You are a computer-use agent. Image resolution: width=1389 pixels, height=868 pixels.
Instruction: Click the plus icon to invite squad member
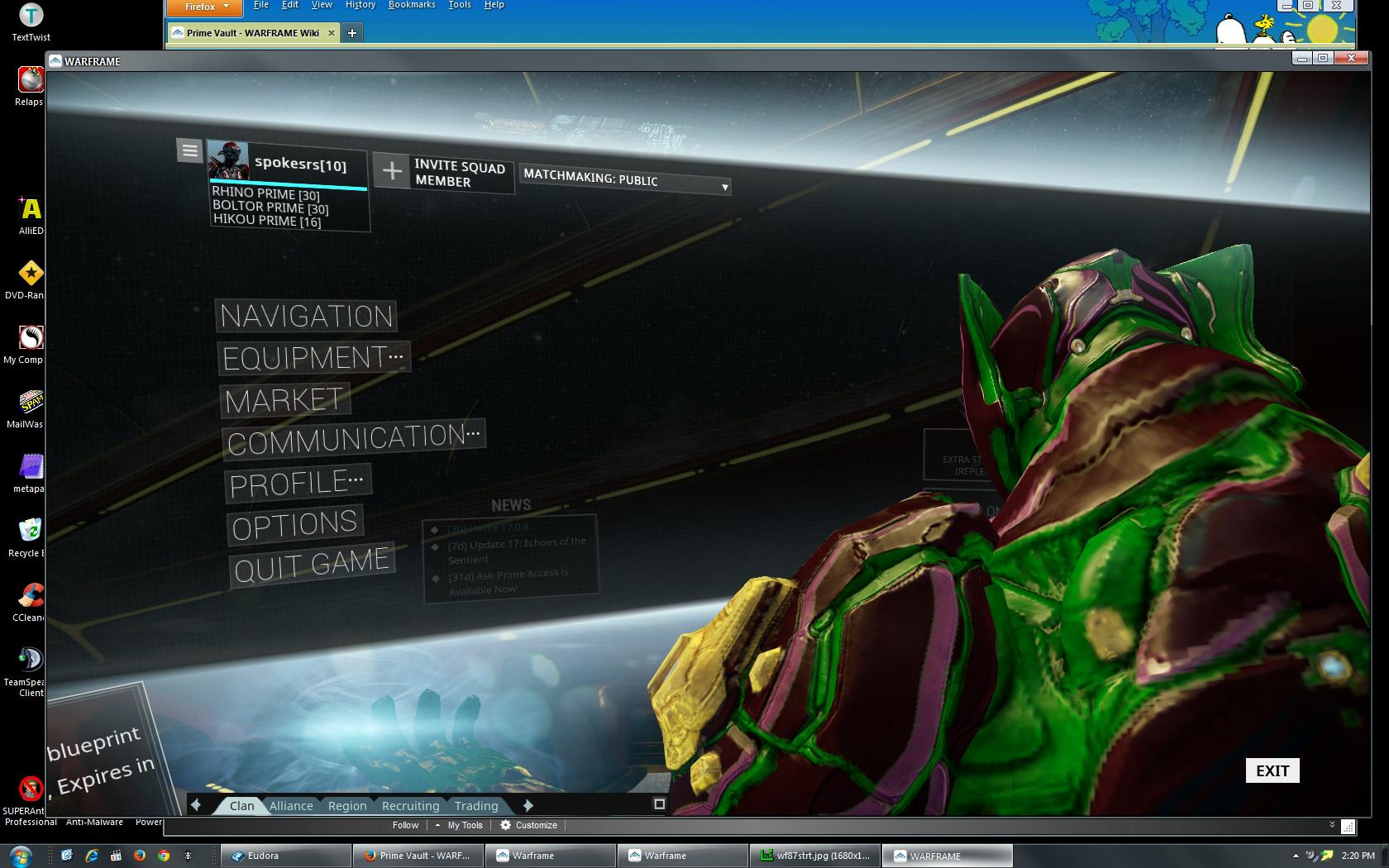click(392, 171)
